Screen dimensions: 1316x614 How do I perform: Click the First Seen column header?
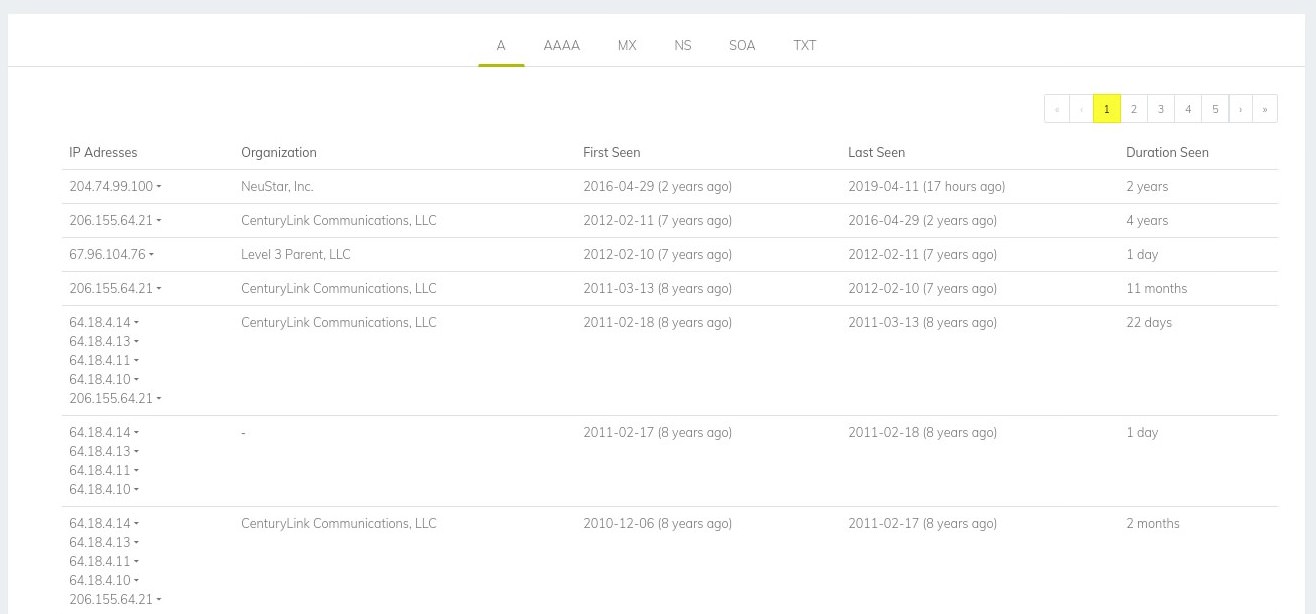pyautogui.click(x=612, y=152)
